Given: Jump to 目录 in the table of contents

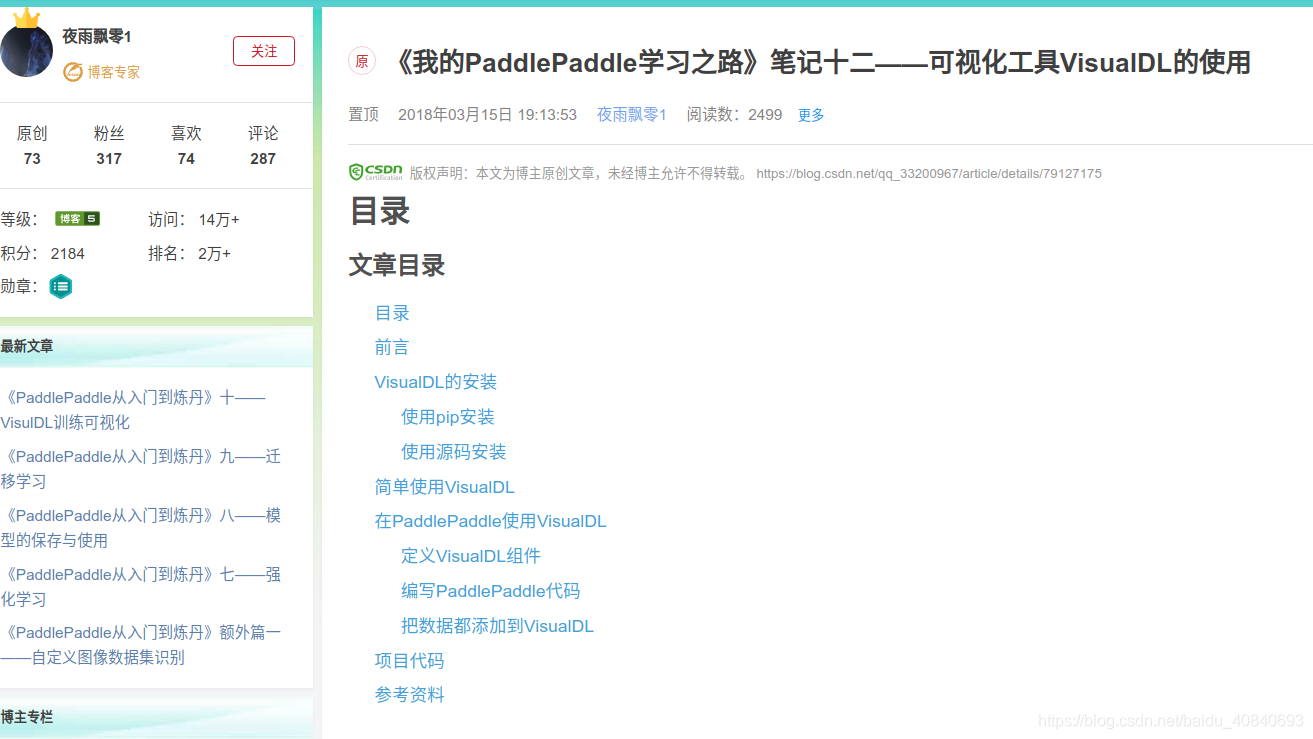Looking at the screenshot, I should click(392, 313).
